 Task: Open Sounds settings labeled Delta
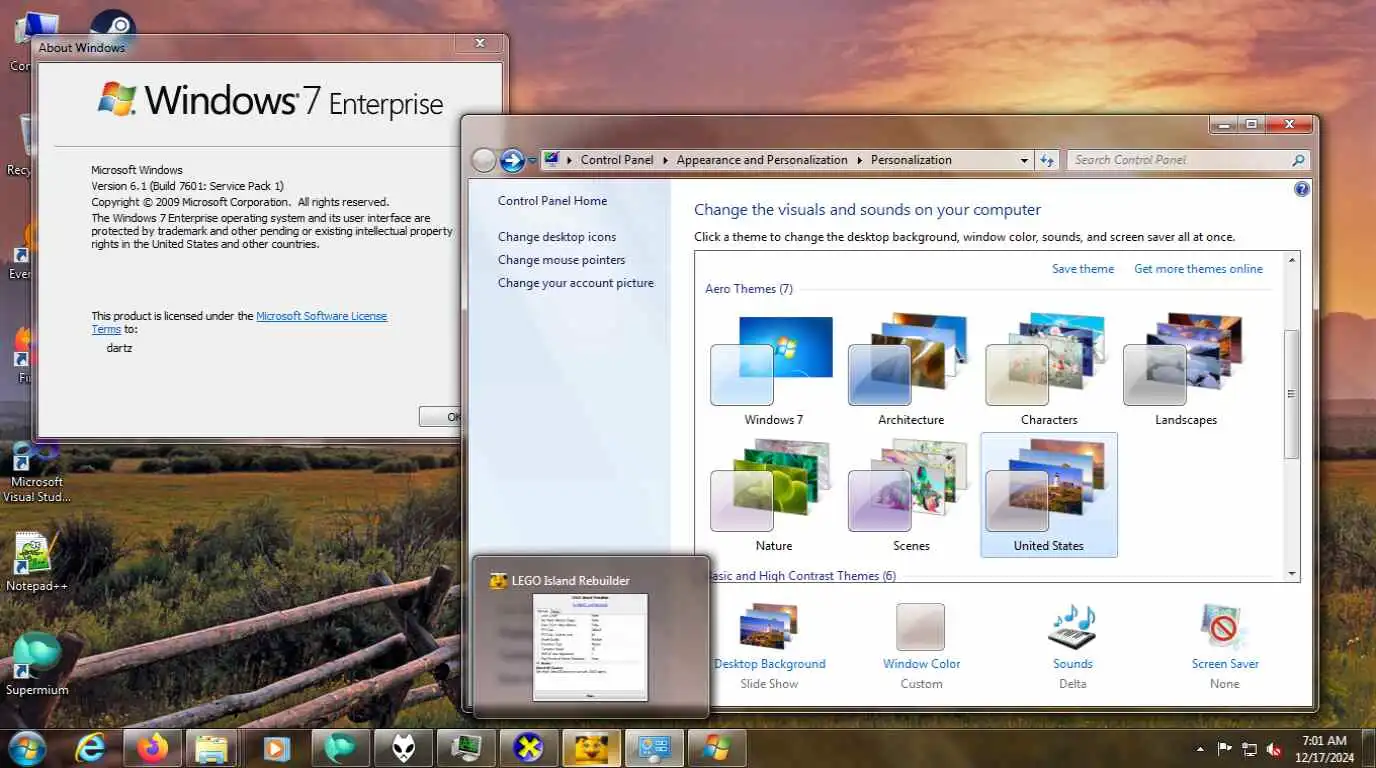[x=1072, y=646]
